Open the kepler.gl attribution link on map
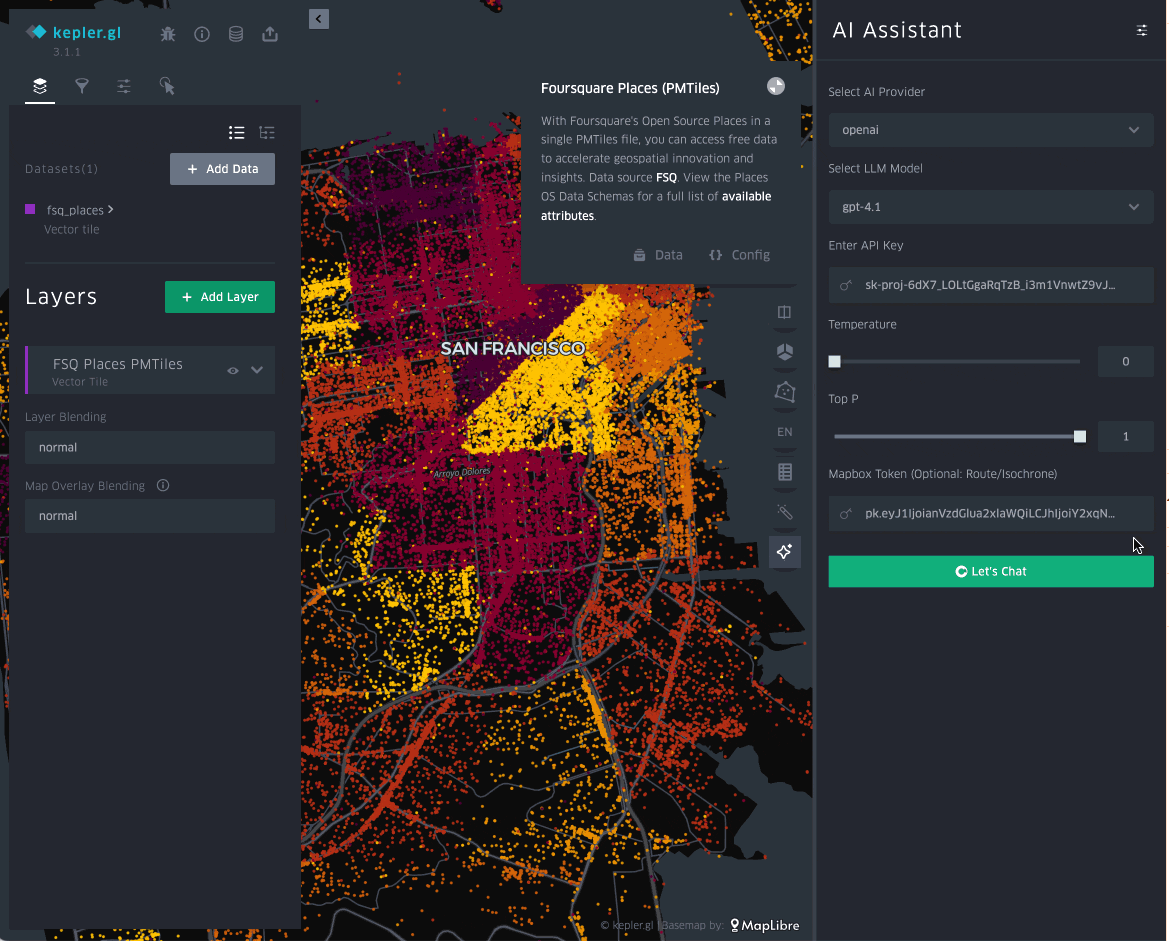The height and width of the screenshot is (941, 1169). coord(627,925)
